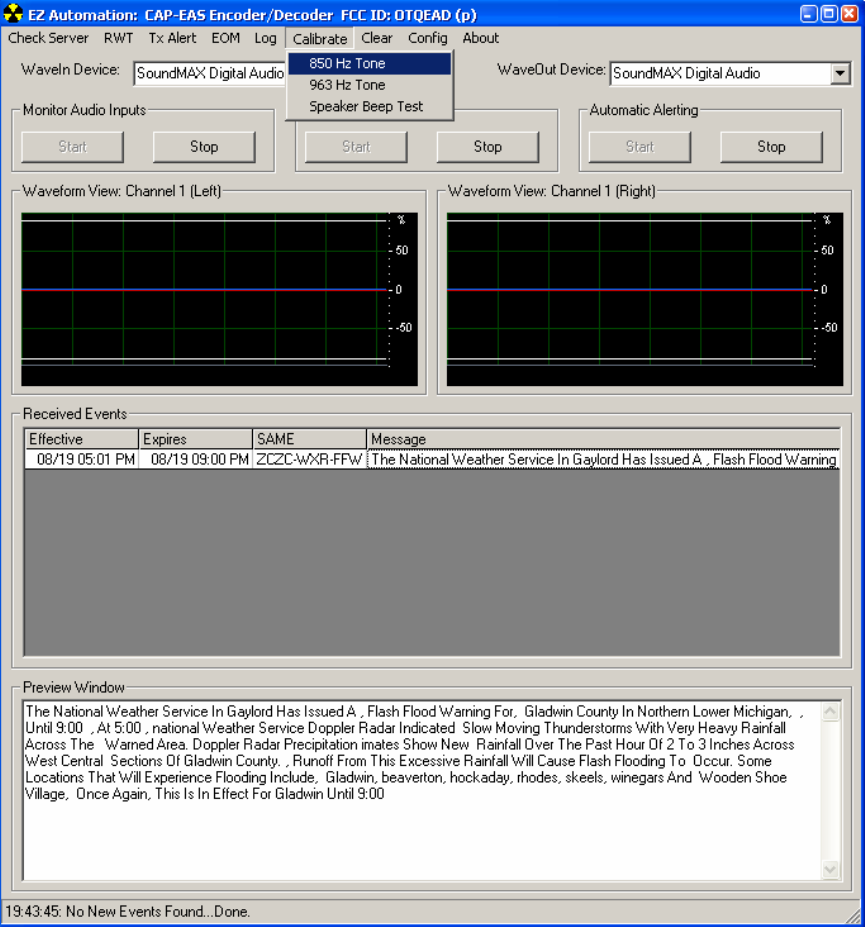Choose the 963 Hz Tone option
The image size is (865, 927).
pyautogui.click(x=370, y=85)
